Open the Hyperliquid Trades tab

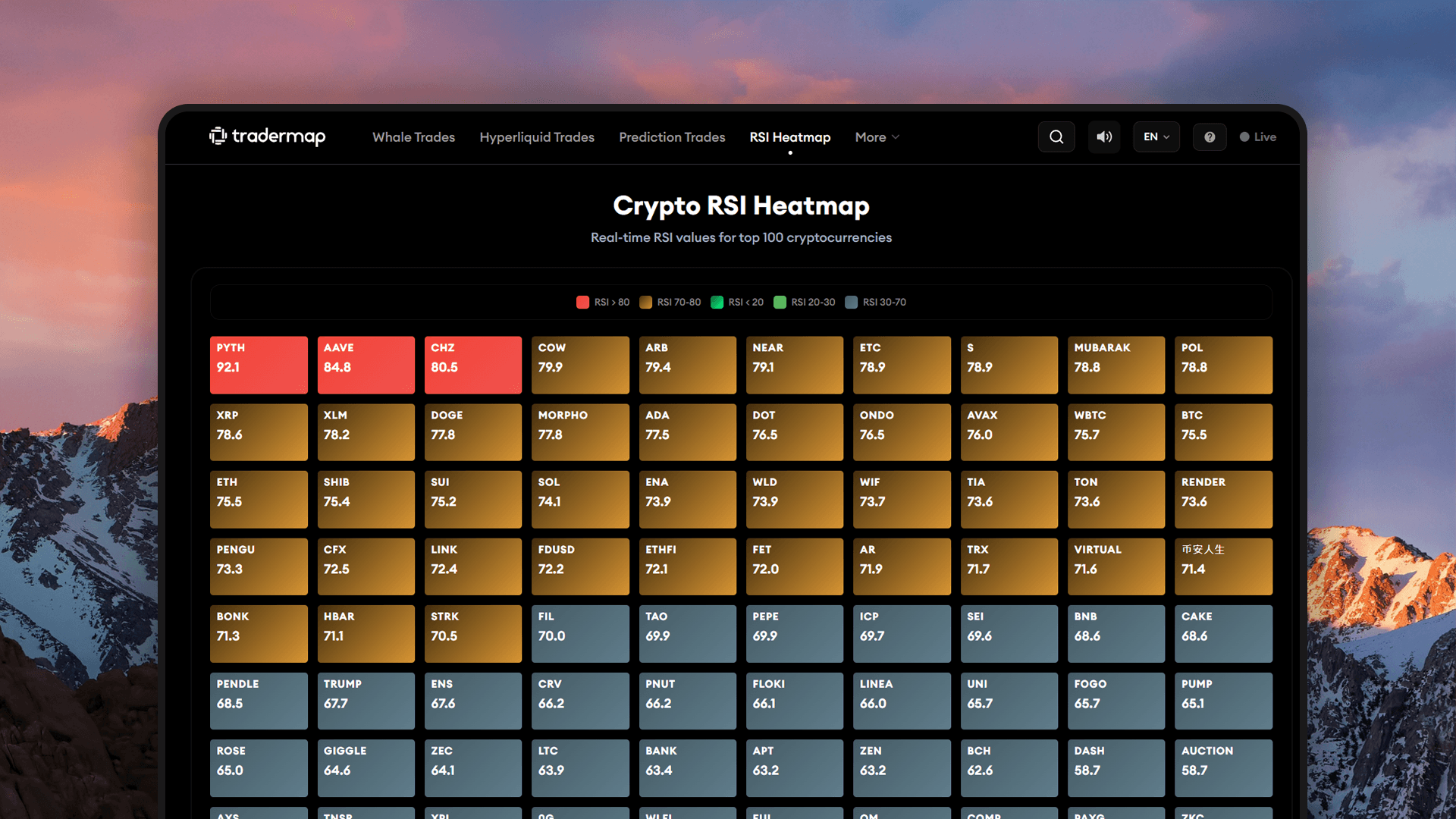tap(537, 136)
